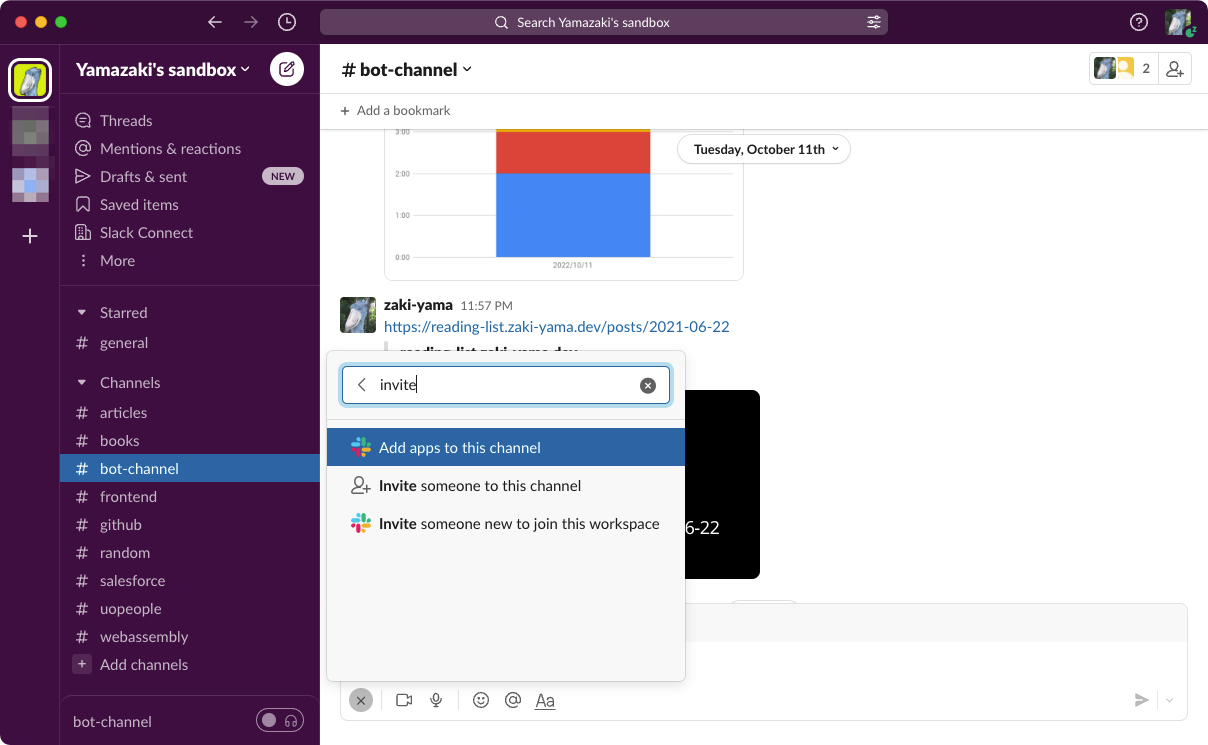Record an audio clip with microphone icon
The width and height of the screenshot is (1208, 745).
[x=436, y=700]
